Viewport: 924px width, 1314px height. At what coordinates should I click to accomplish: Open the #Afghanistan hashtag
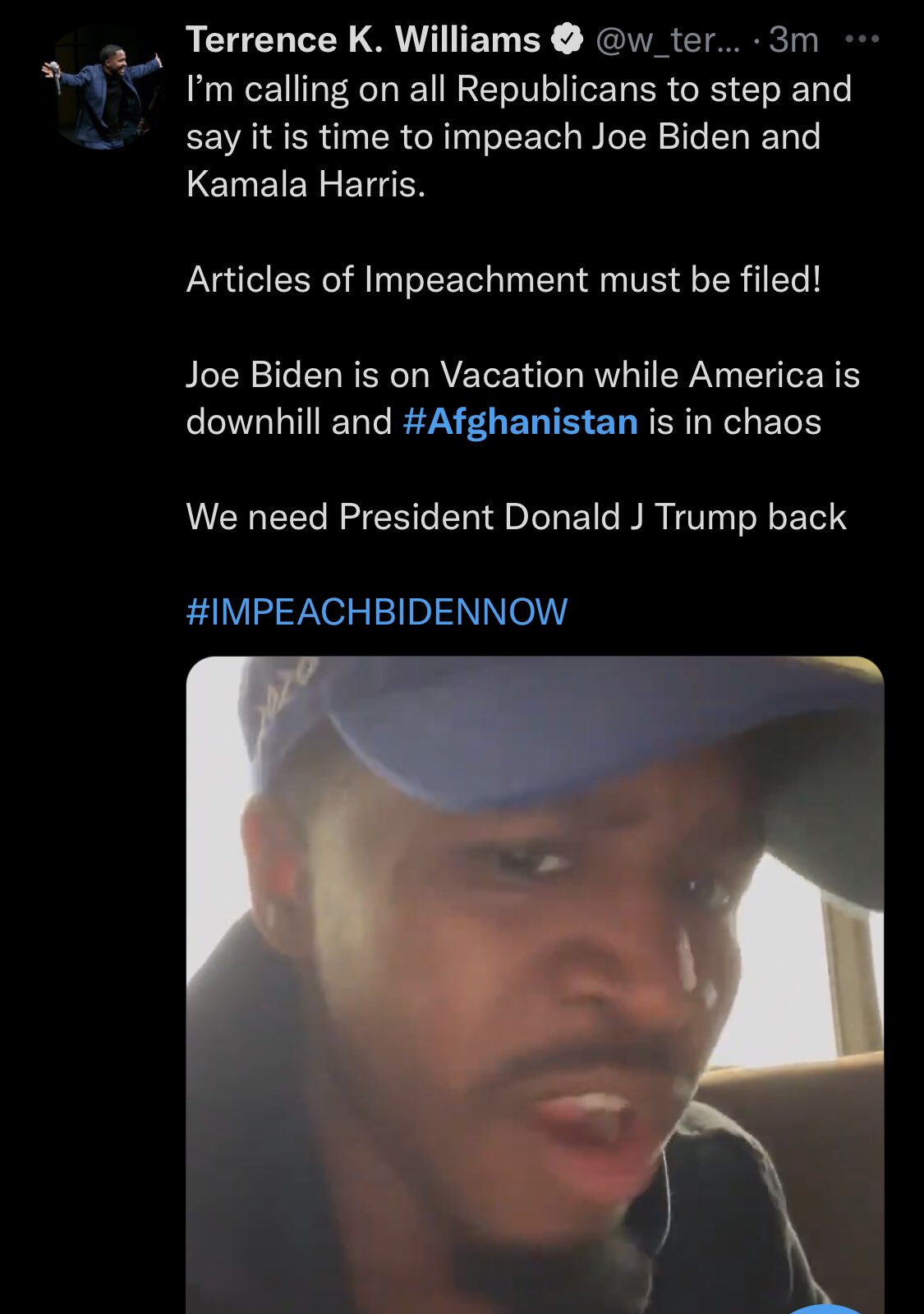pos(521,422)
